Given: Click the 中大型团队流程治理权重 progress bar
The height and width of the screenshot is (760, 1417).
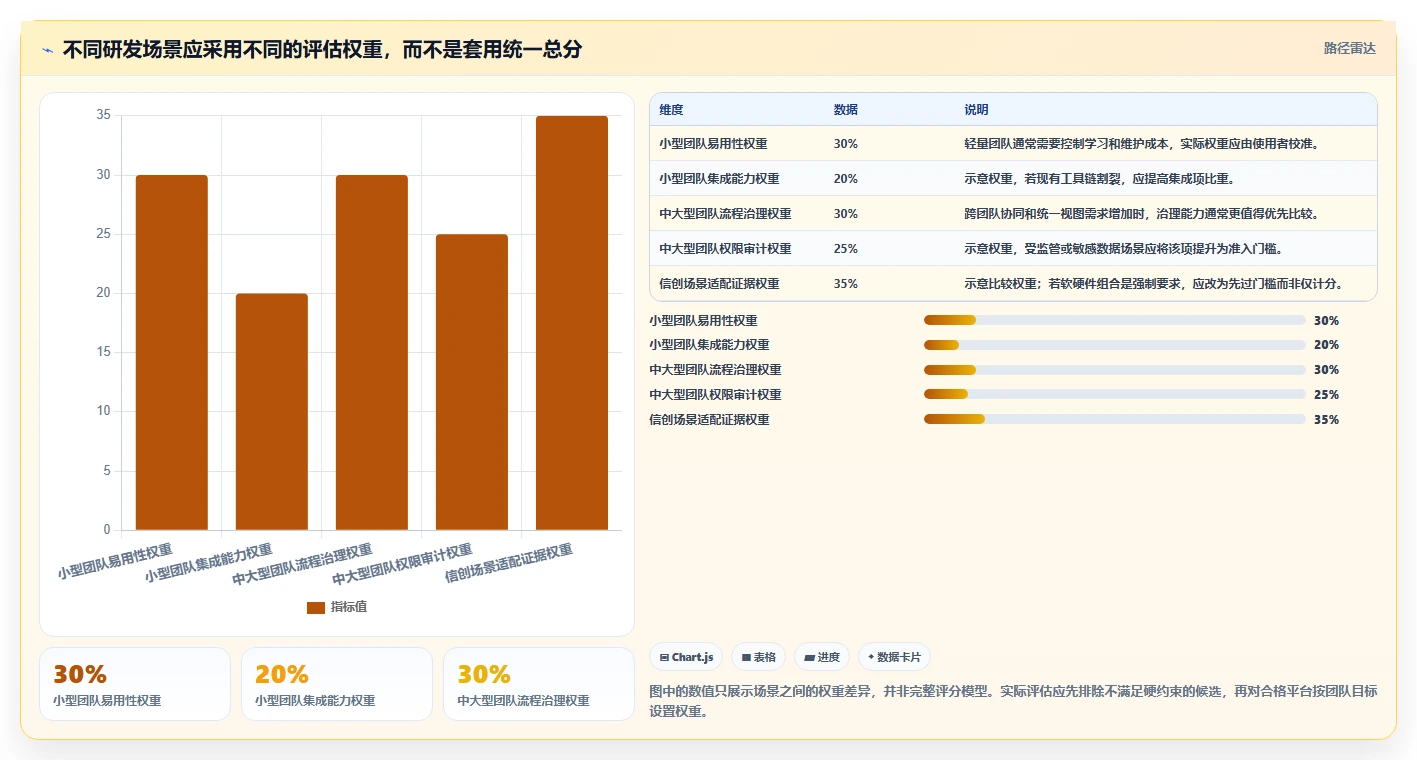Looking at the screenshot, I should click(1115, 370).
